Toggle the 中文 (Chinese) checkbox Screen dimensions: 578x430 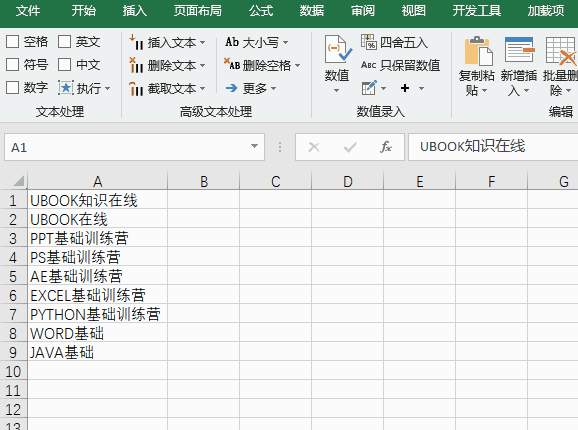(x=64, y=65)
